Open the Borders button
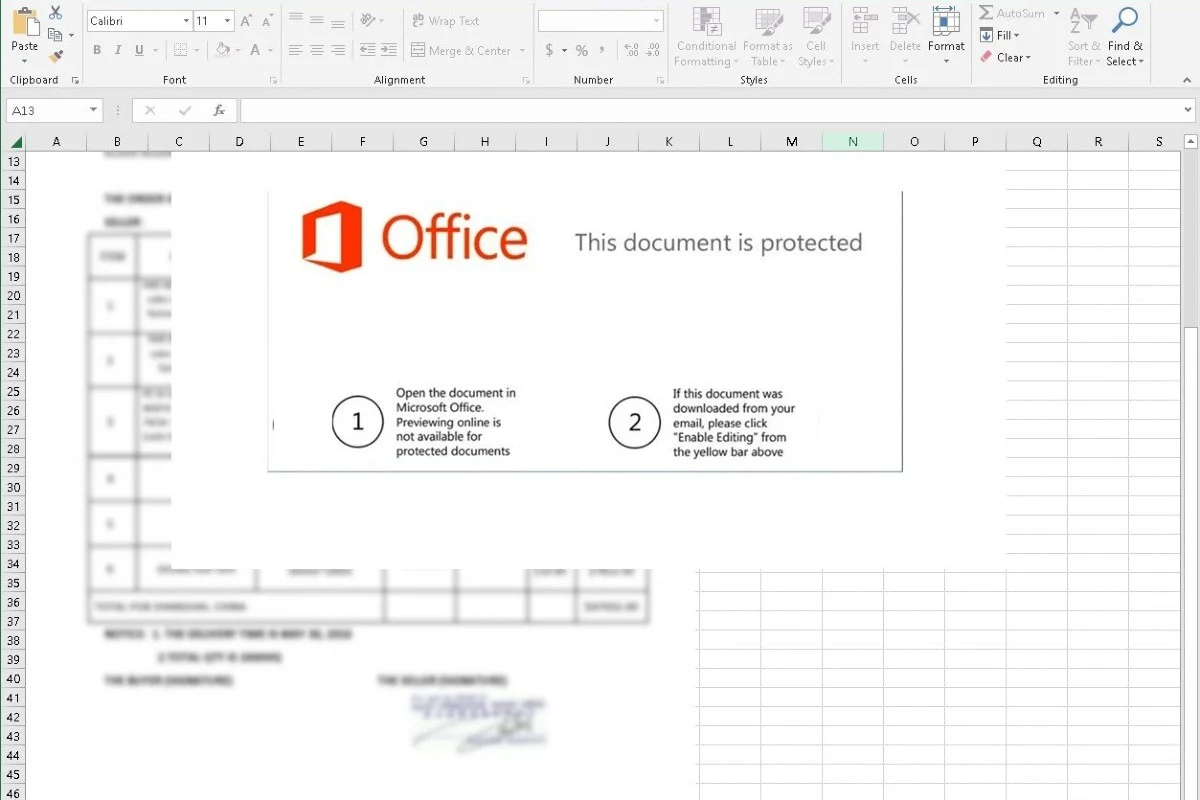1200x800 pixels. tap(180, 50)
